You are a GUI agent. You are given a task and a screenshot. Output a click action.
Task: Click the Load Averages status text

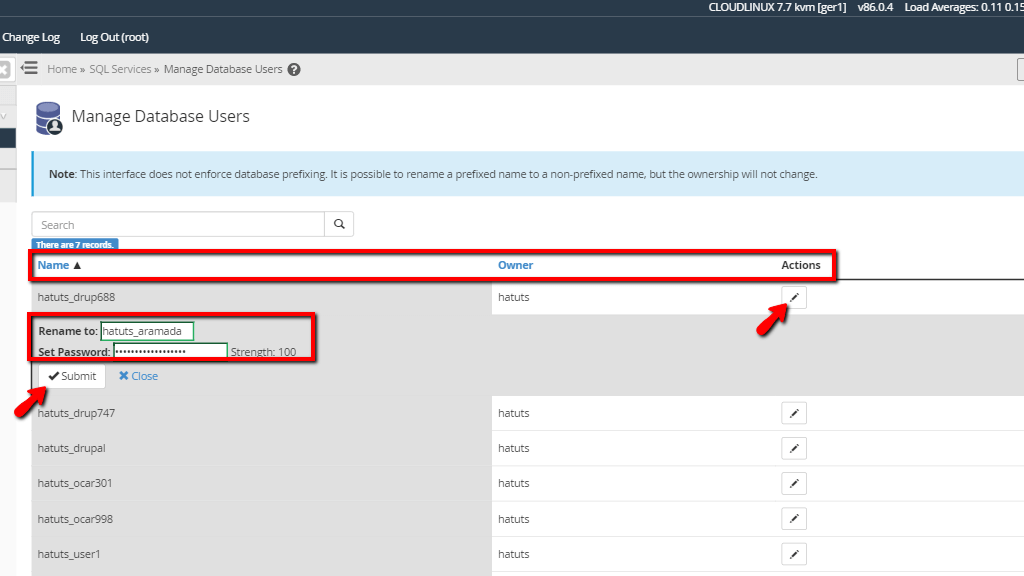(964, 7)
